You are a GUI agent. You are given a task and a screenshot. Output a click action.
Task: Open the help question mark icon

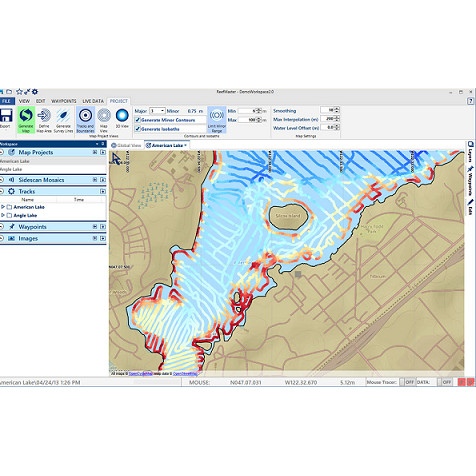(470, 101)
